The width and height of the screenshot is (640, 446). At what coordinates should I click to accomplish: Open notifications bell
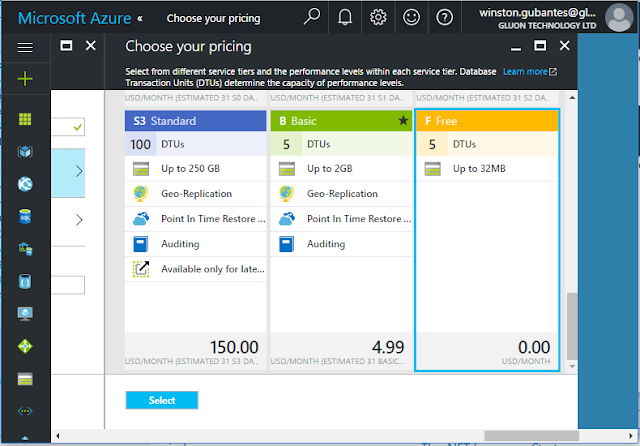(x=345, y=17)
